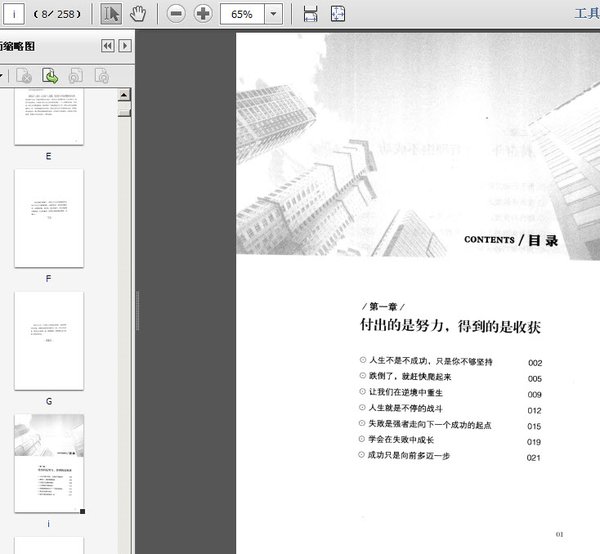Click the thumbnail scrollbar up arrow
600x554 pixels.
pos(124,95)
